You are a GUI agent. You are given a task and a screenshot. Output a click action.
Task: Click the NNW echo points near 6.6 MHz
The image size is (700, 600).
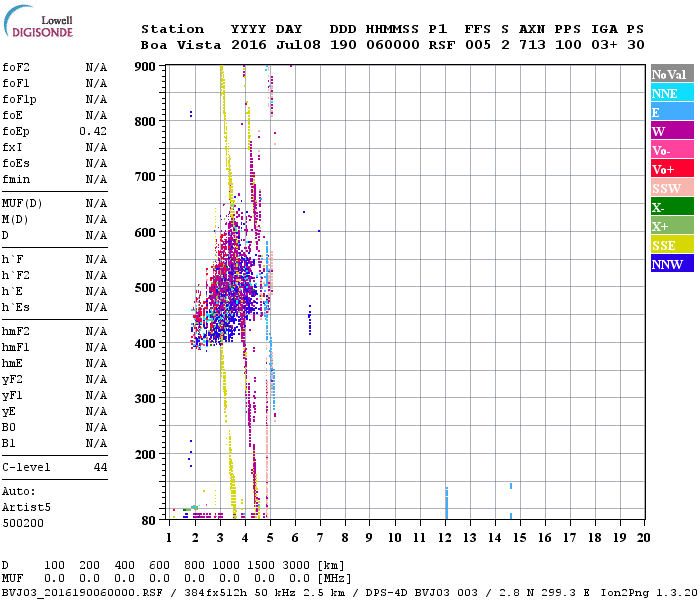[x=310, y=320]
